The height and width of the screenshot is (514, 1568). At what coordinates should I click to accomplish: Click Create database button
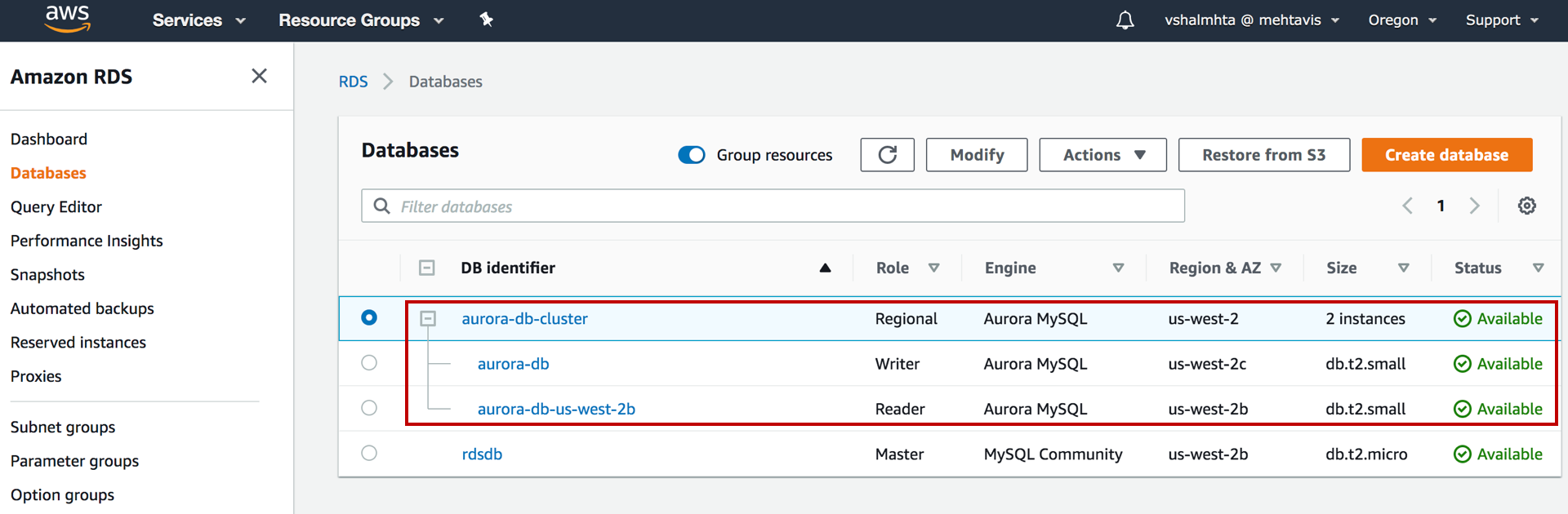click(x=1447, y=155)
